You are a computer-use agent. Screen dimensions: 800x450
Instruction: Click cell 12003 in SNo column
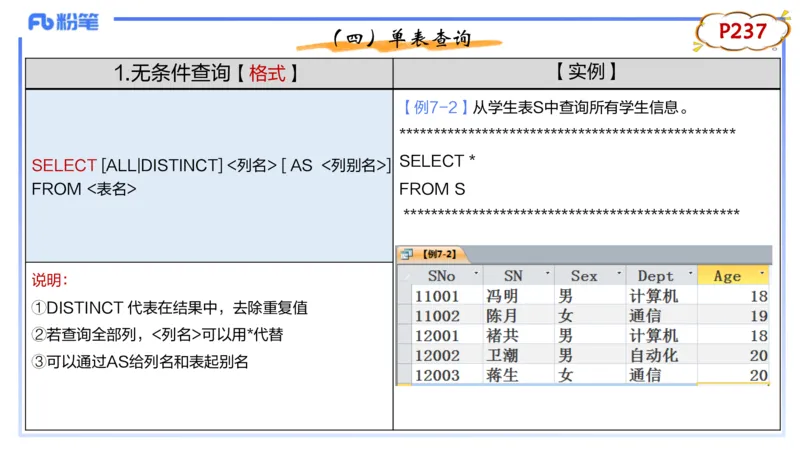[447, 375]
